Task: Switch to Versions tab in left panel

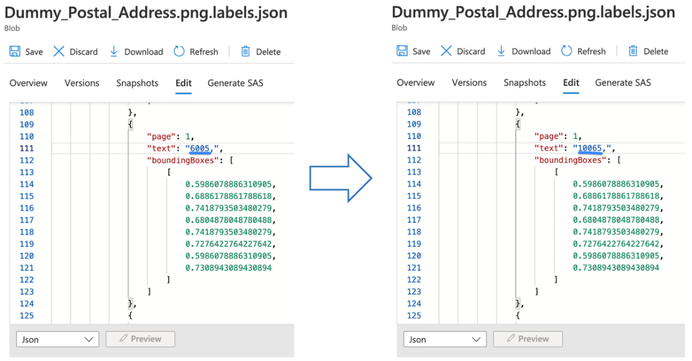Action: [x=82, y=83]
